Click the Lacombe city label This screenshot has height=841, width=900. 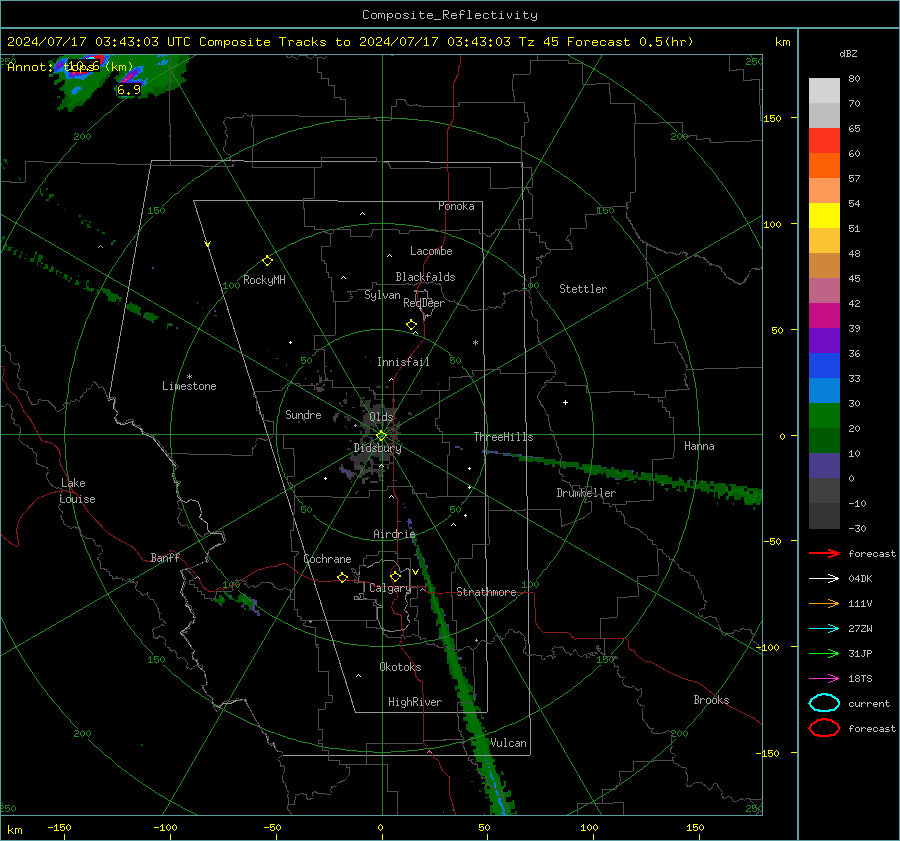coord(431,251)
